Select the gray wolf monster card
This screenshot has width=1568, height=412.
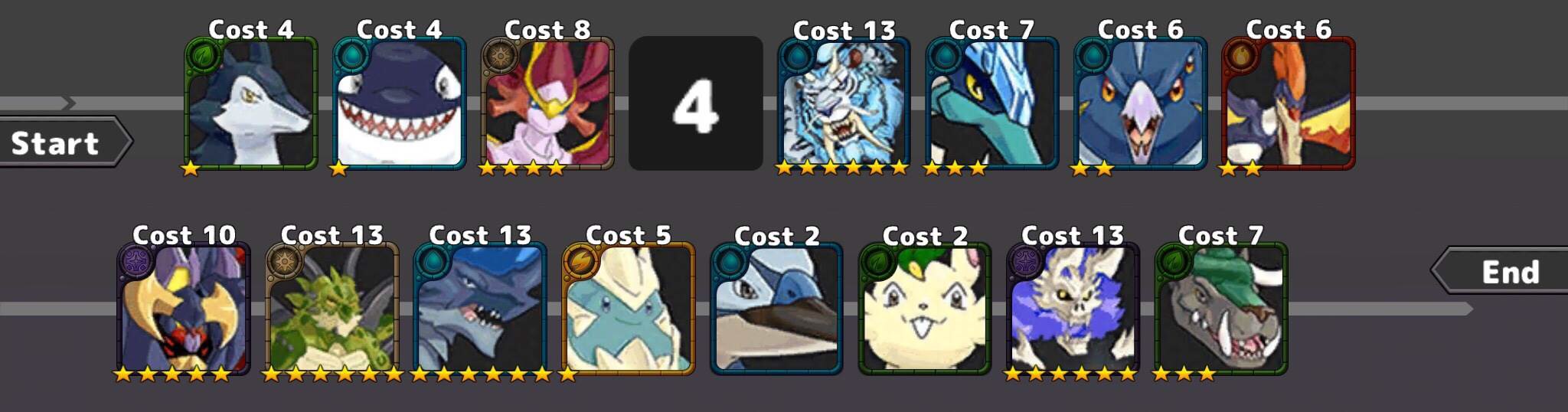point(251,103)
